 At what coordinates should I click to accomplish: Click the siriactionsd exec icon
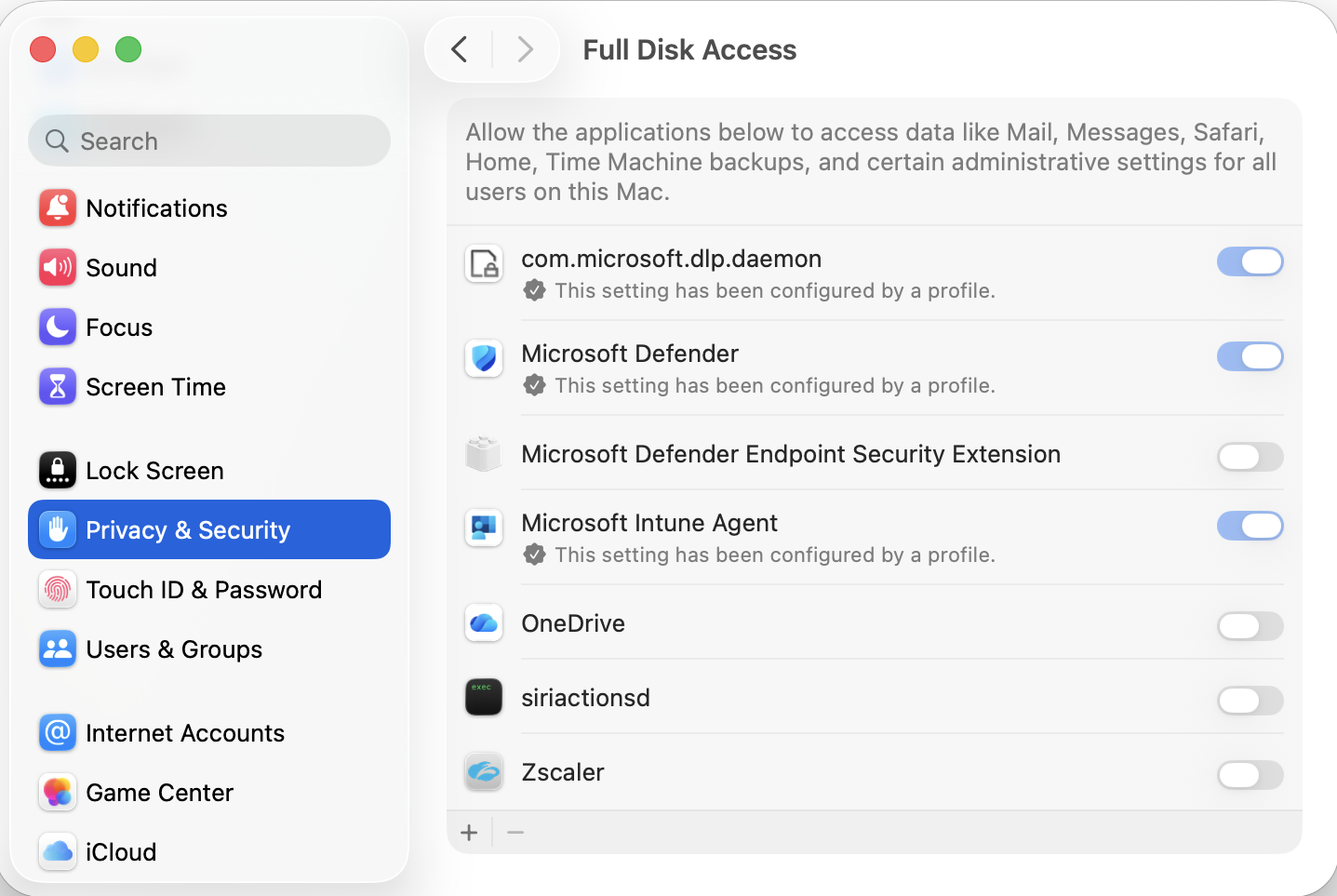pyautogui.click(x=484, y=698)
